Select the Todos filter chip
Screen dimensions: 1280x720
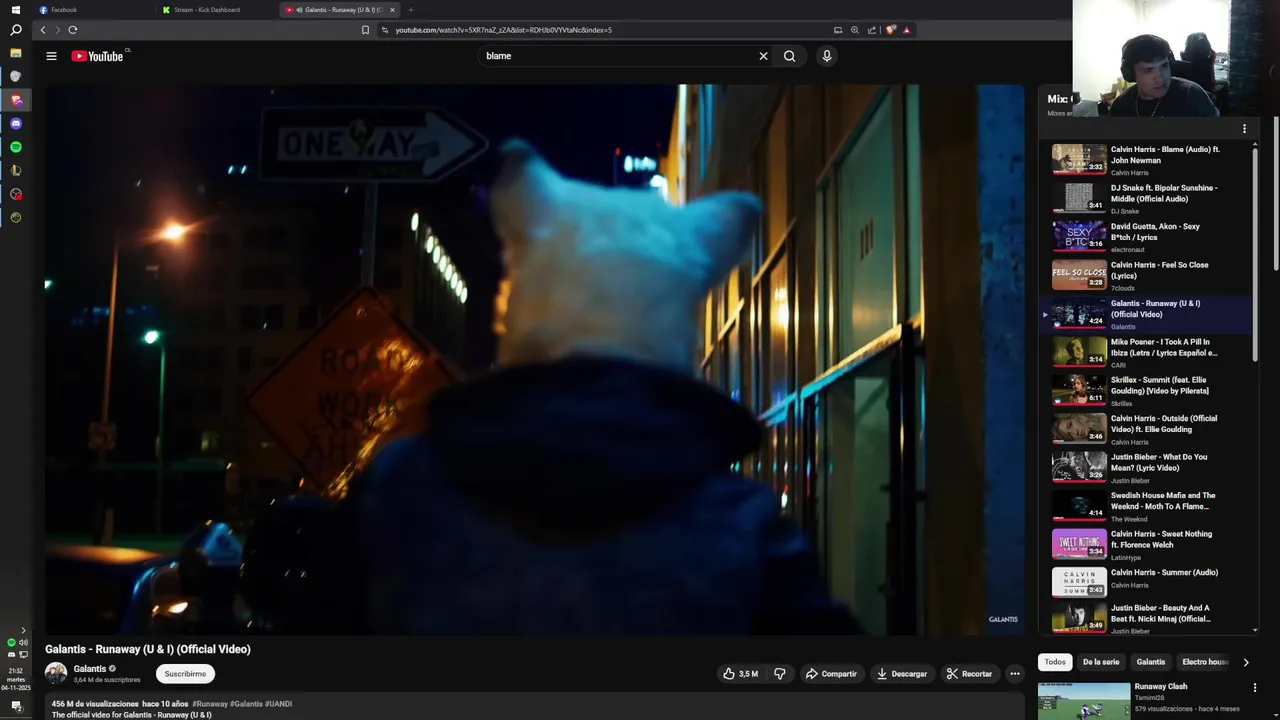[1055, 662]
